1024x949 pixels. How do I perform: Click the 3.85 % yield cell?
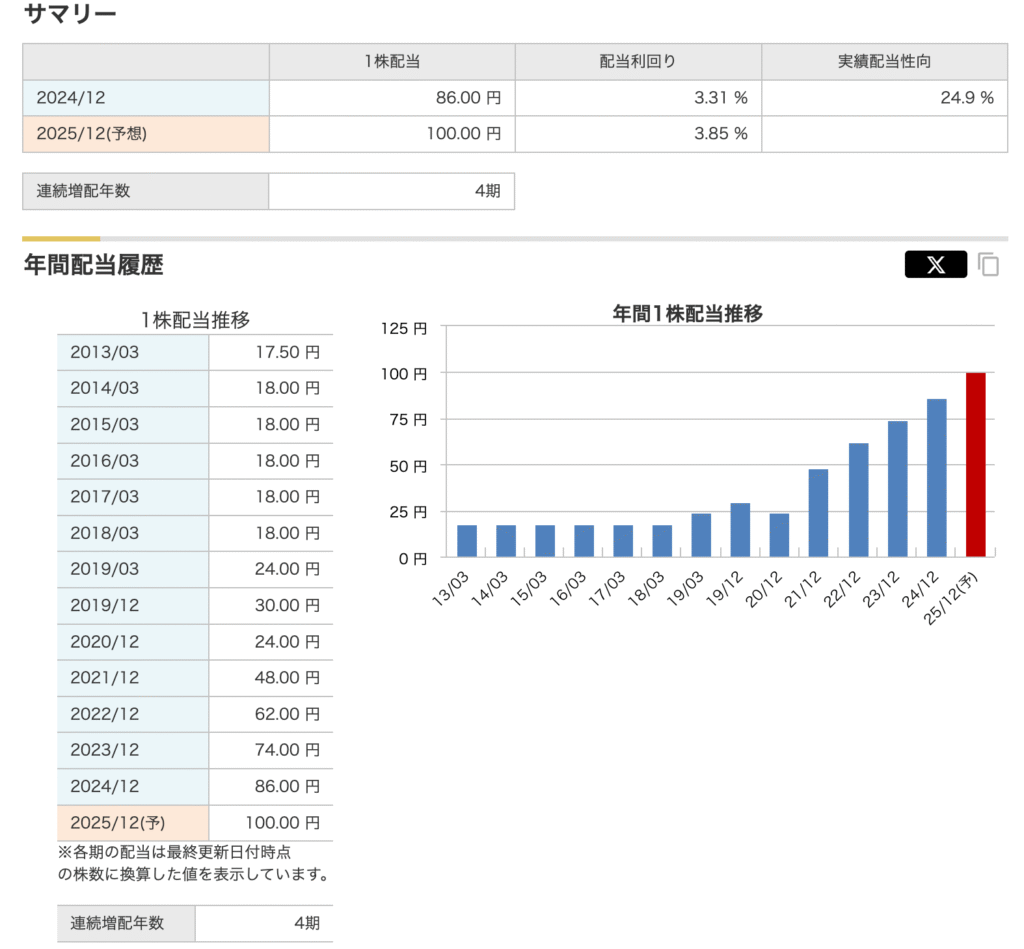coord(638,133)
